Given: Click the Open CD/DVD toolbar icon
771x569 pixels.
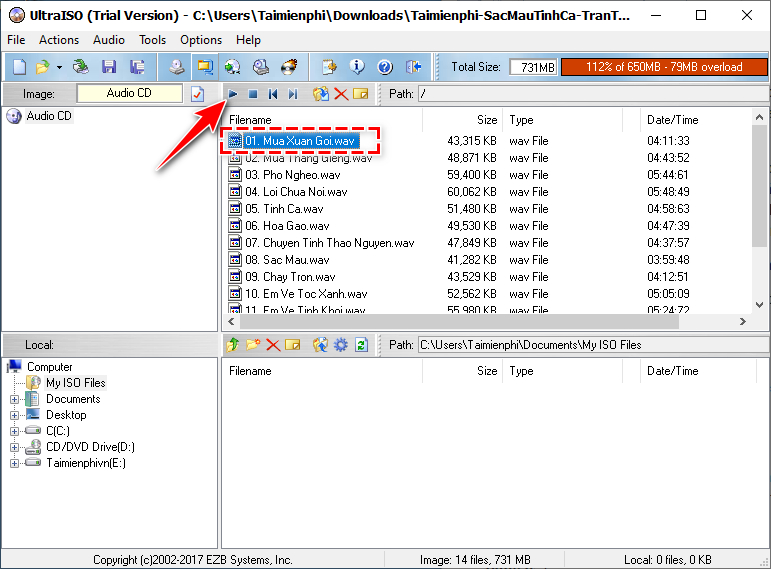Looking at the screenshot, I should coord(81,67).
